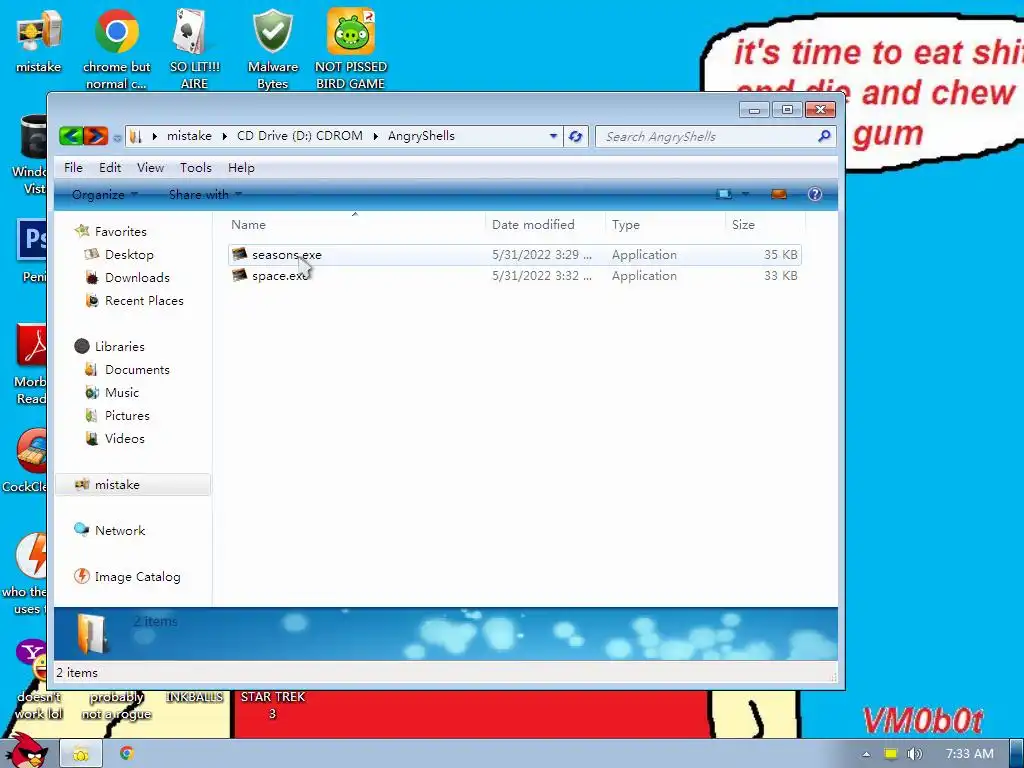Click the volume speaker tray icon
The image size is (1024, 768).
pyautogui.click(x=914, y=754)
